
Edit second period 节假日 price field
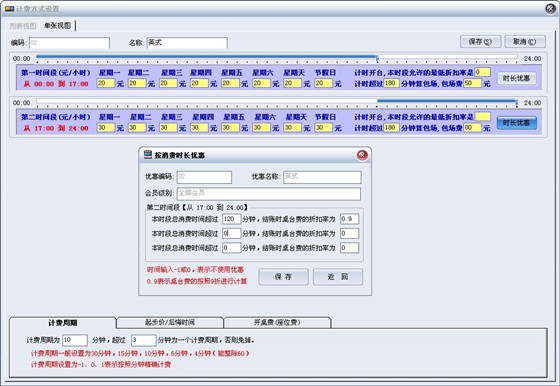coord(324,127)
